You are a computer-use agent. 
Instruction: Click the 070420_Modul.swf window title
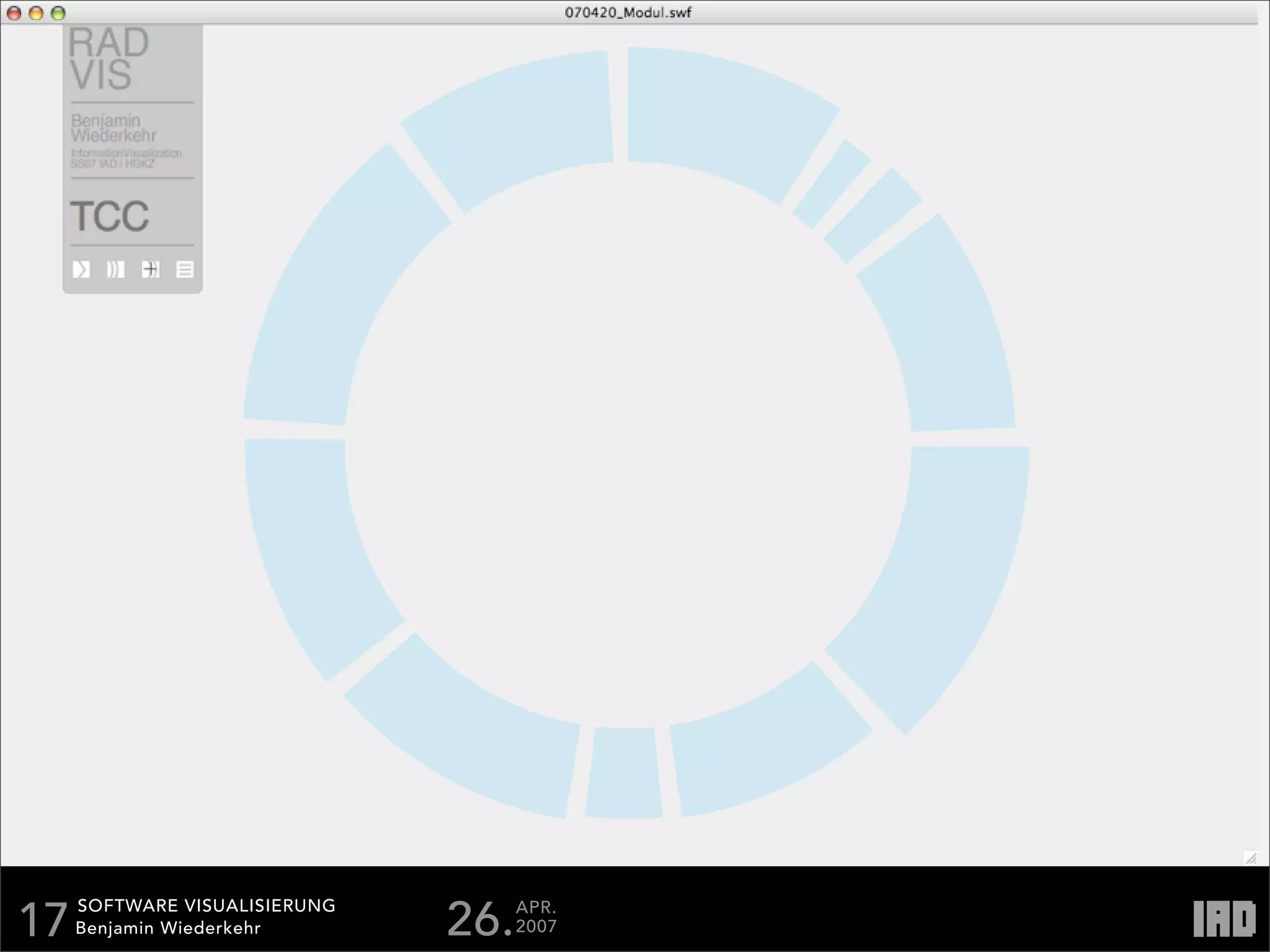point(628,12)
